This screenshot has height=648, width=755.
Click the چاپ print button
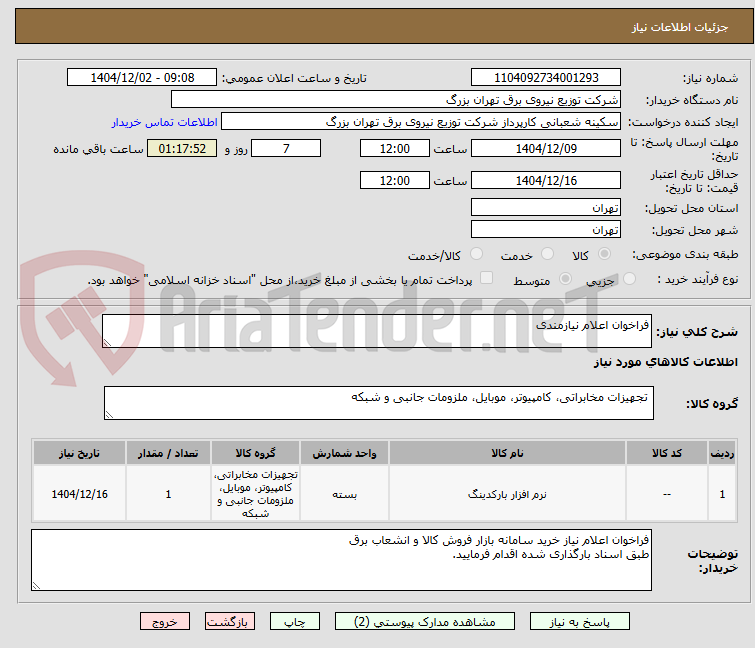[295, 621]
